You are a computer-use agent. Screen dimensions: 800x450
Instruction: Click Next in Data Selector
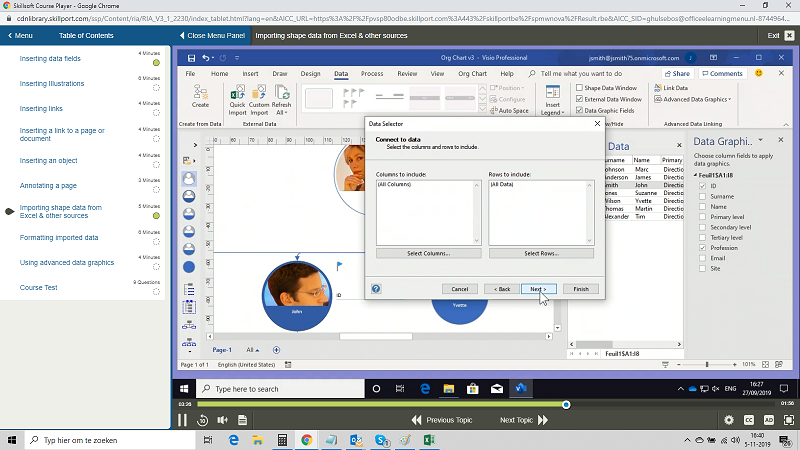tap(539, 289)
